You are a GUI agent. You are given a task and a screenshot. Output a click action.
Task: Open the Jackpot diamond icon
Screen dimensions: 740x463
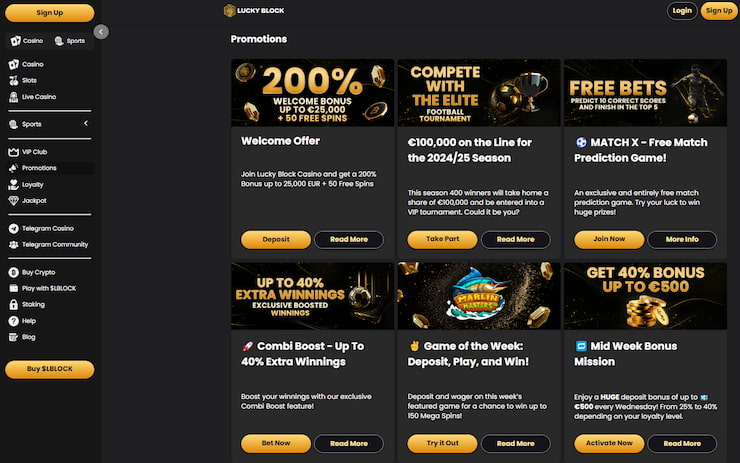14,201
